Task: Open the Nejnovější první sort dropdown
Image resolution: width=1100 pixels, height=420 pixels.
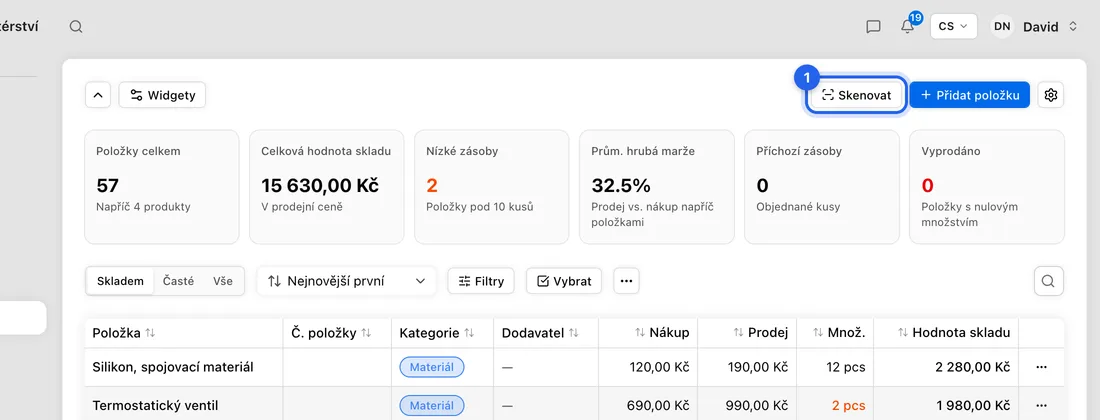Action: (347, 281)
